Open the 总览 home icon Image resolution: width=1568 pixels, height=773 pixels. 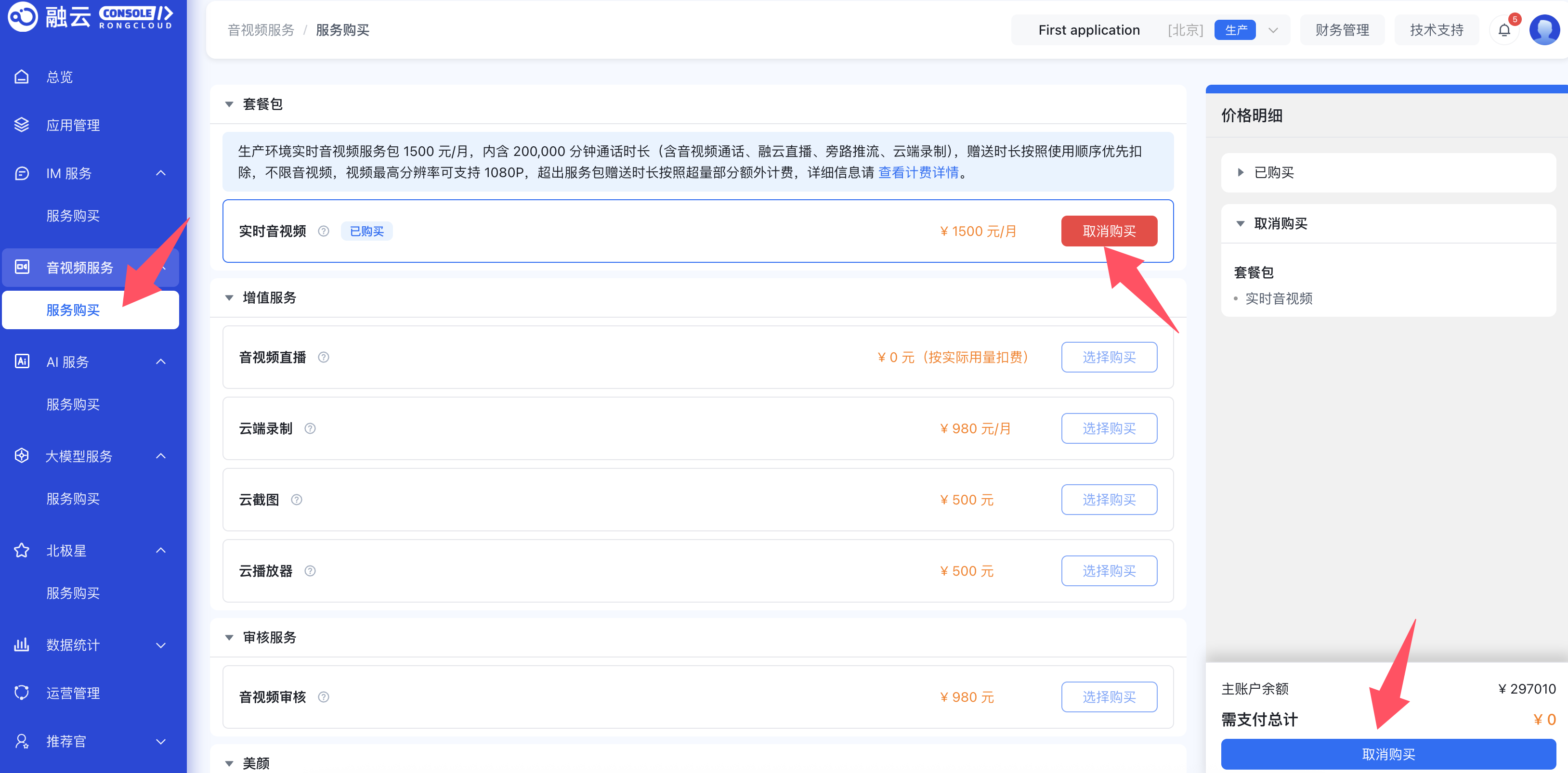click(x=22, y=77)
